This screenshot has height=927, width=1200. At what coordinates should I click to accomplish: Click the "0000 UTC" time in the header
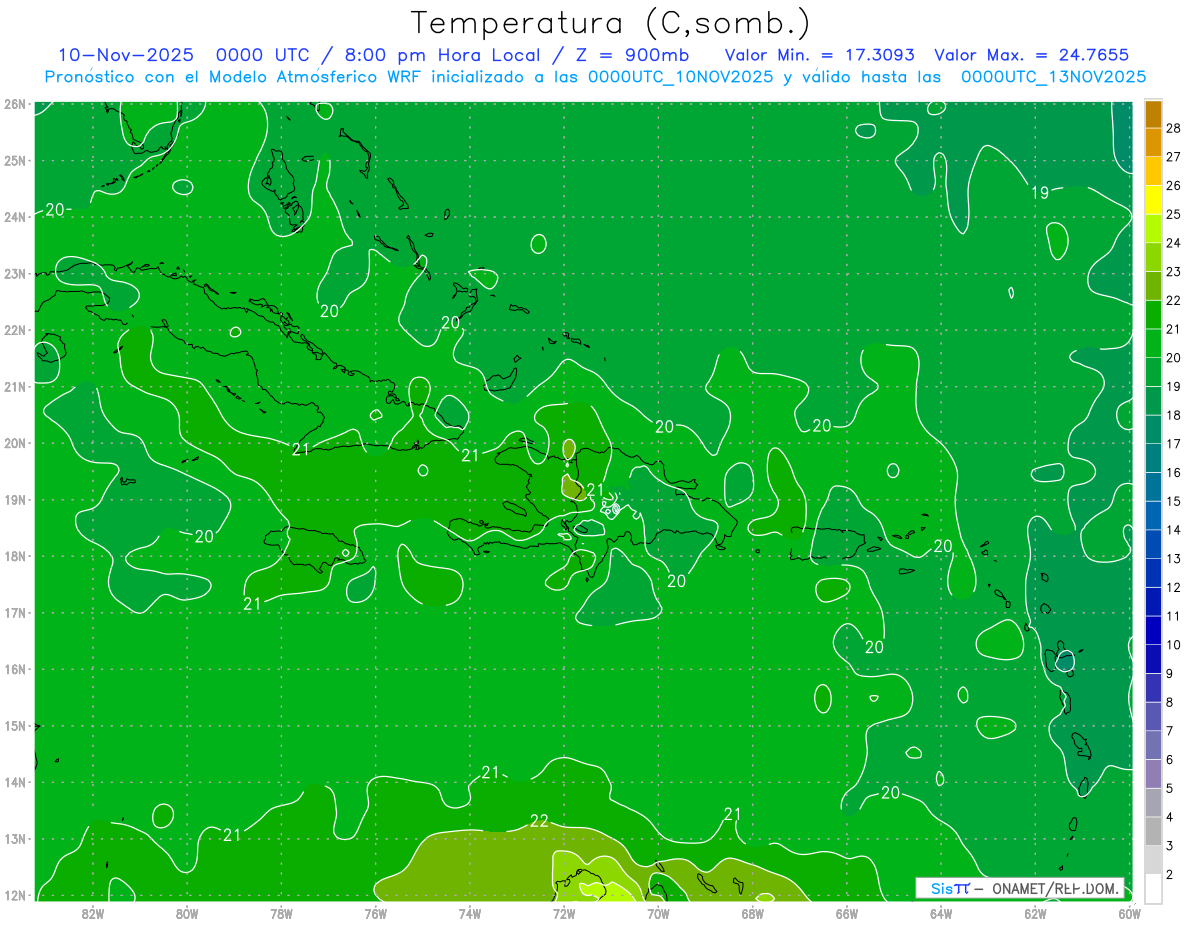(x=264, y=55)
